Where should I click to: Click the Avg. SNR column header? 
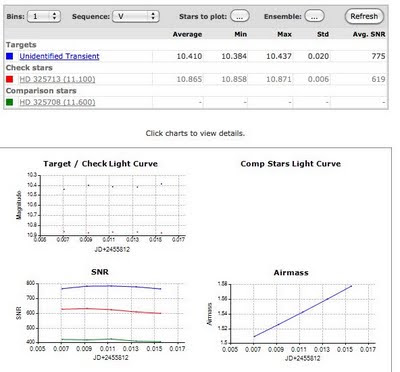(369, 34)
